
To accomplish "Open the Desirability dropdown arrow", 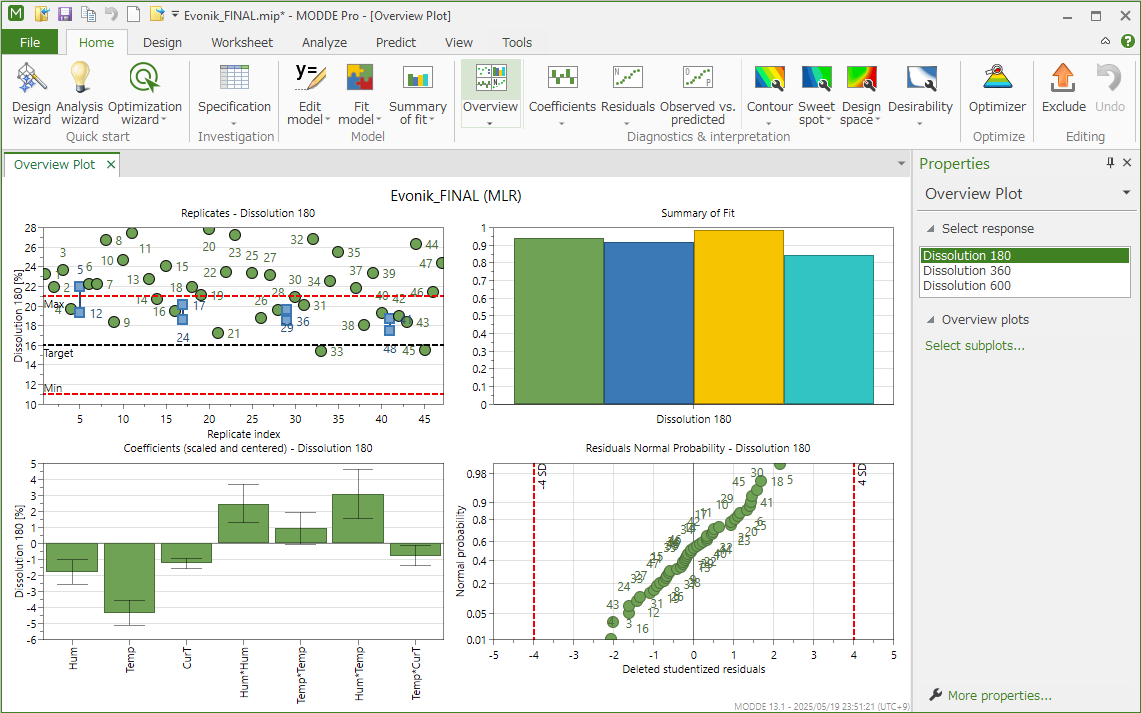I will pos(920,123).
